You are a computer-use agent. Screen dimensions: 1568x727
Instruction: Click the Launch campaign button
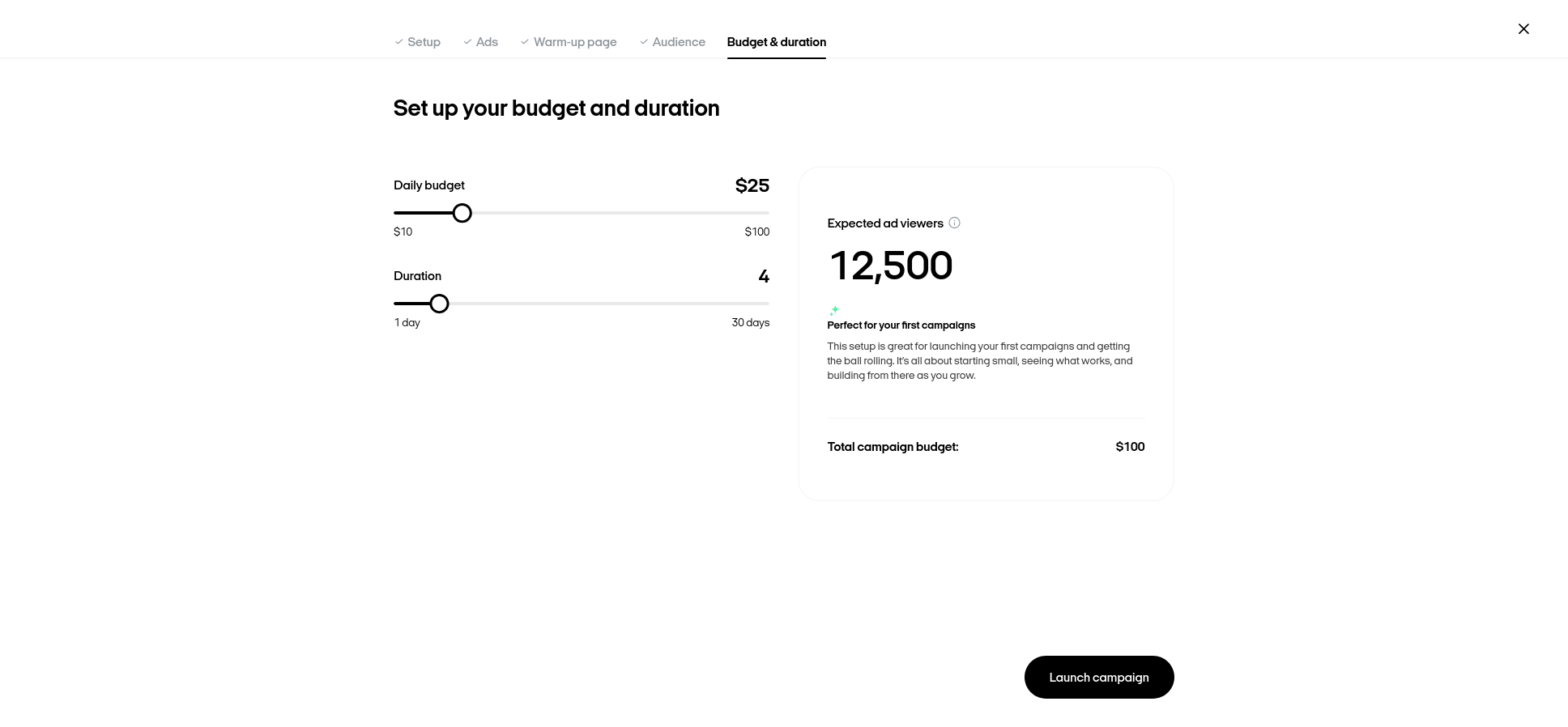pyautogui.click(x=1099, y=677)
